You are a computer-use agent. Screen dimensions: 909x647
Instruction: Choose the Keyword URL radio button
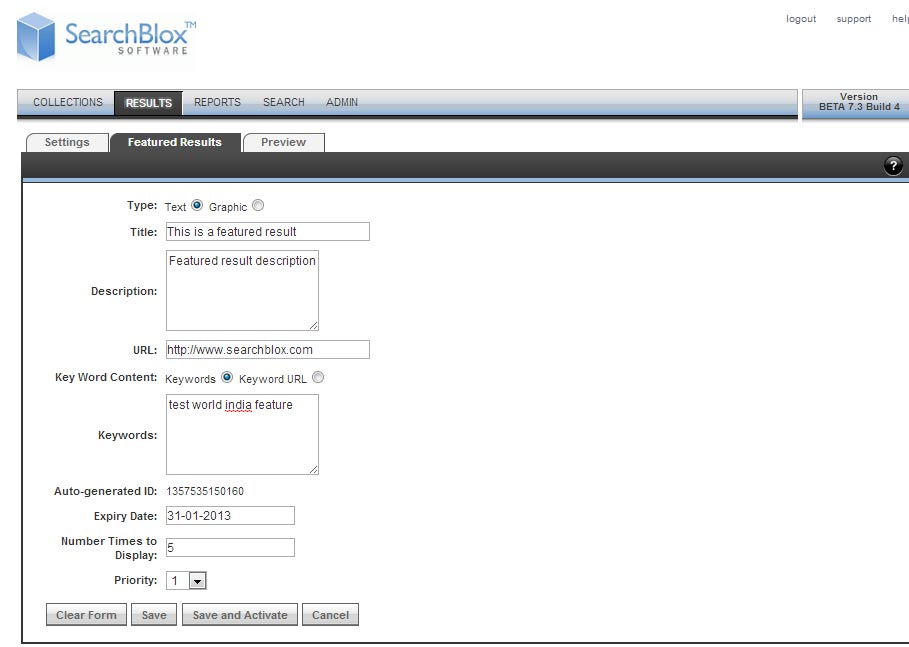pyautogui.click(x=318, y=377)
